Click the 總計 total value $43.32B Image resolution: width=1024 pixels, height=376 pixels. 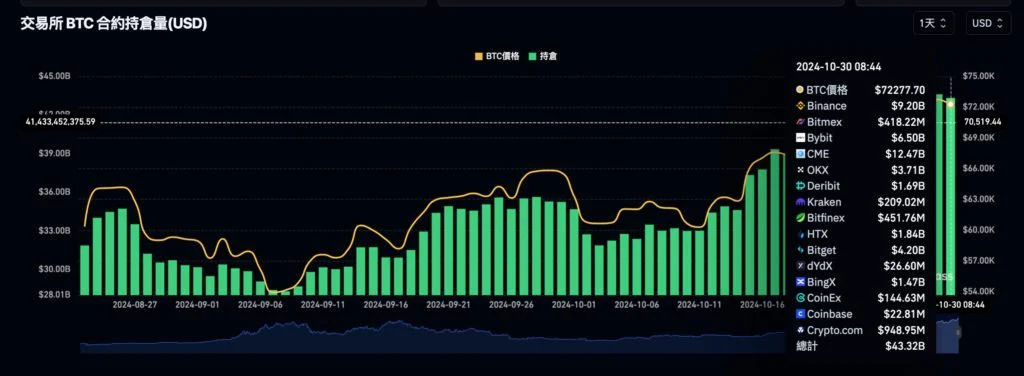[905, 346]
